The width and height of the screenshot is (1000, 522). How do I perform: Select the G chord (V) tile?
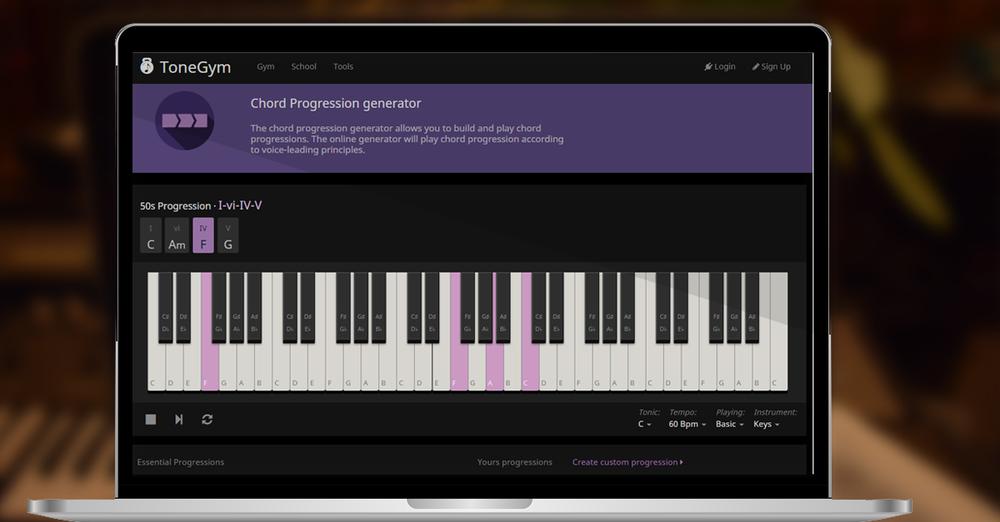[228, 237]
